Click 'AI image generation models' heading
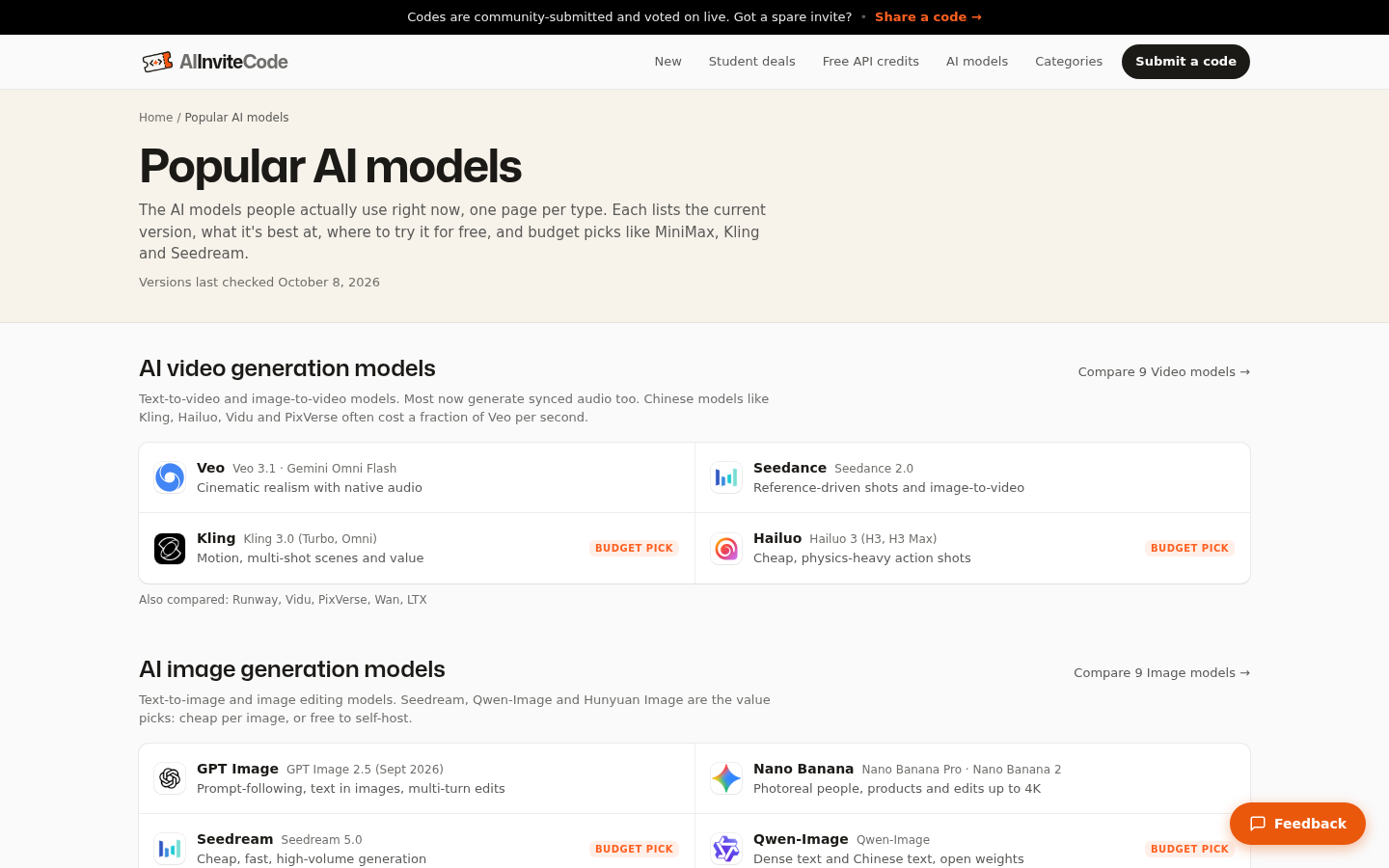 (x=292, y=669)
